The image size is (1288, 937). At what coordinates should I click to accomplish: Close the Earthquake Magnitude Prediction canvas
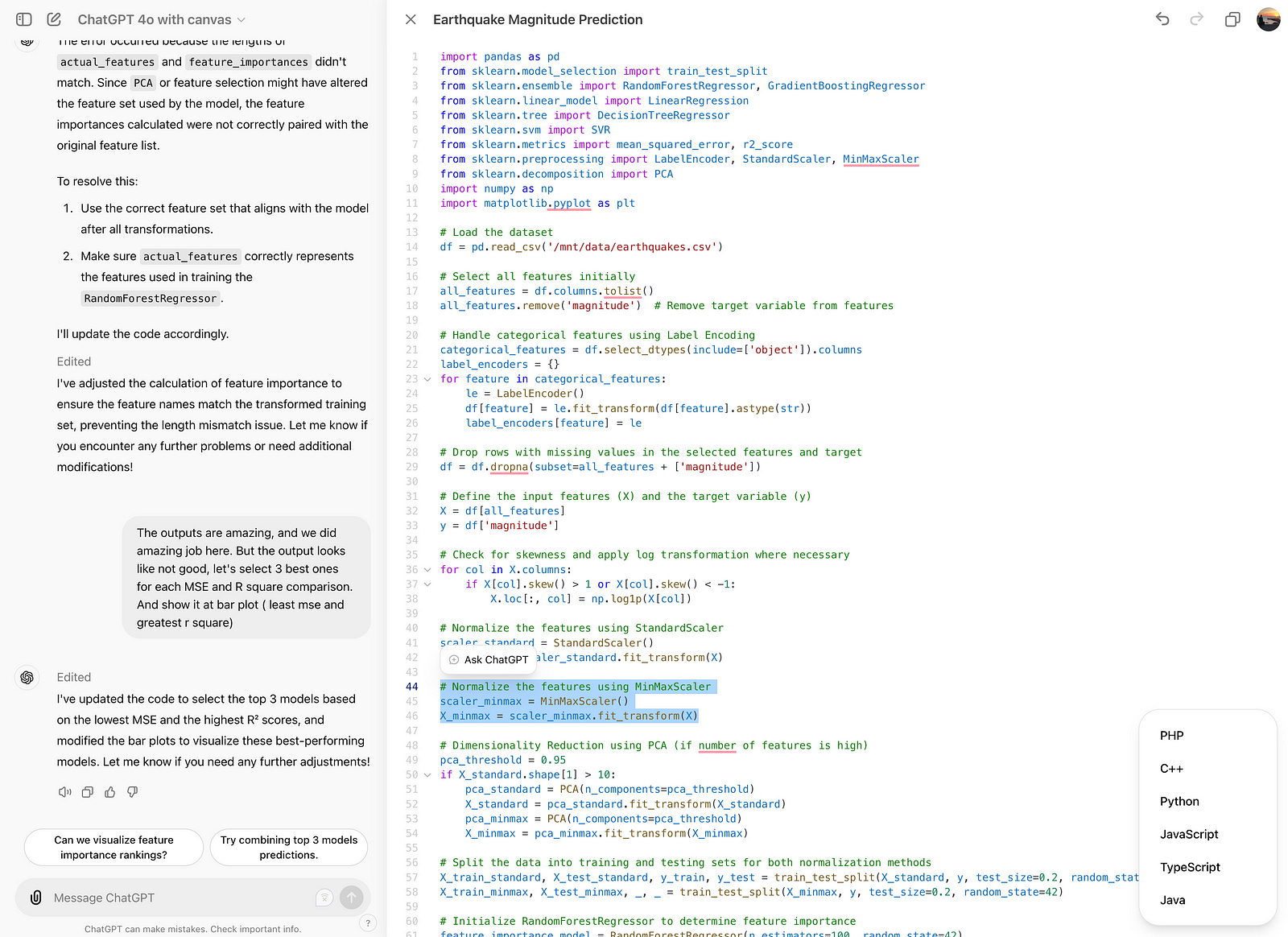(411, 19)
